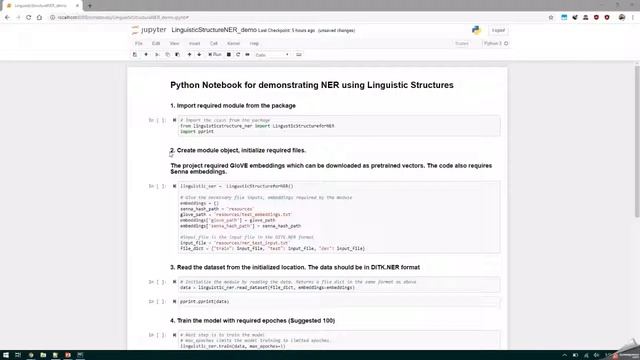Run the linguistic_ner object creation cell icon
640x360 pixels.
(174, 186)
